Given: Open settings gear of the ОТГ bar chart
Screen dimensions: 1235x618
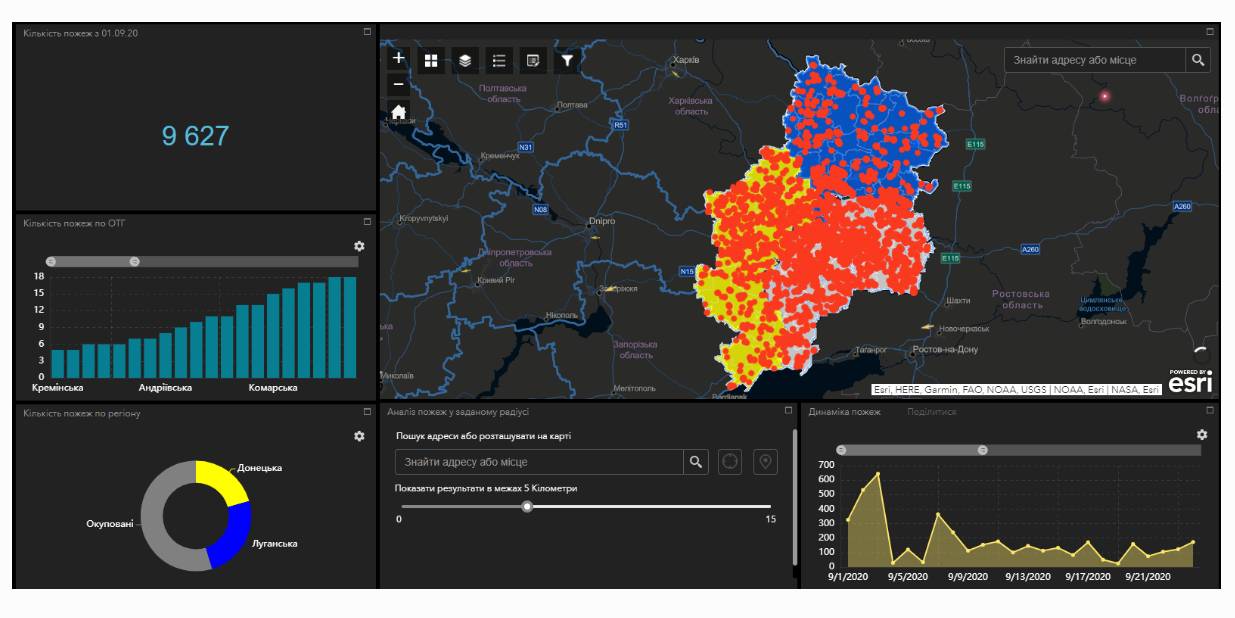Looking at the screenshot, I should point(359,246).
